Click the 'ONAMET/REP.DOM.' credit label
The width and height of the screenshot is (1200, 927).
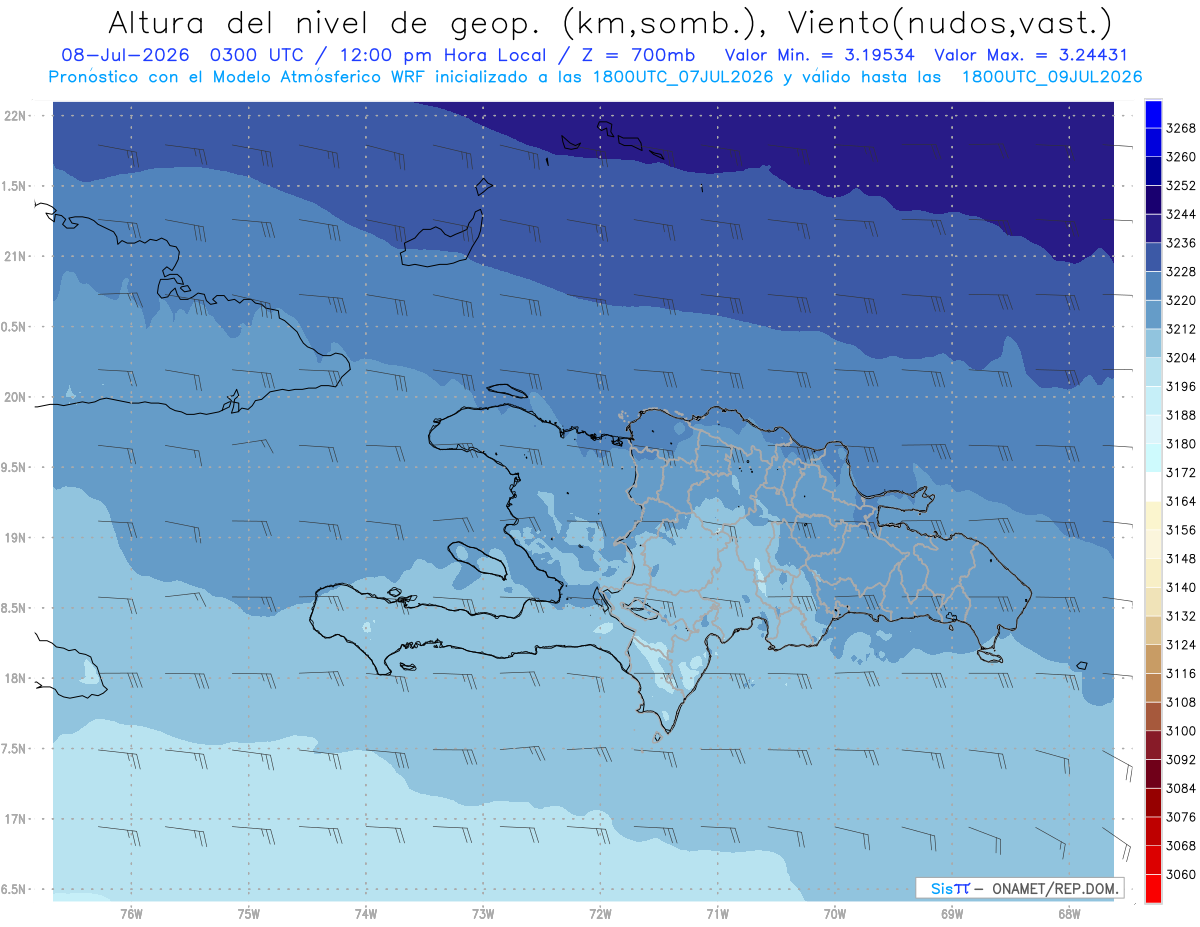(1055, 888)
